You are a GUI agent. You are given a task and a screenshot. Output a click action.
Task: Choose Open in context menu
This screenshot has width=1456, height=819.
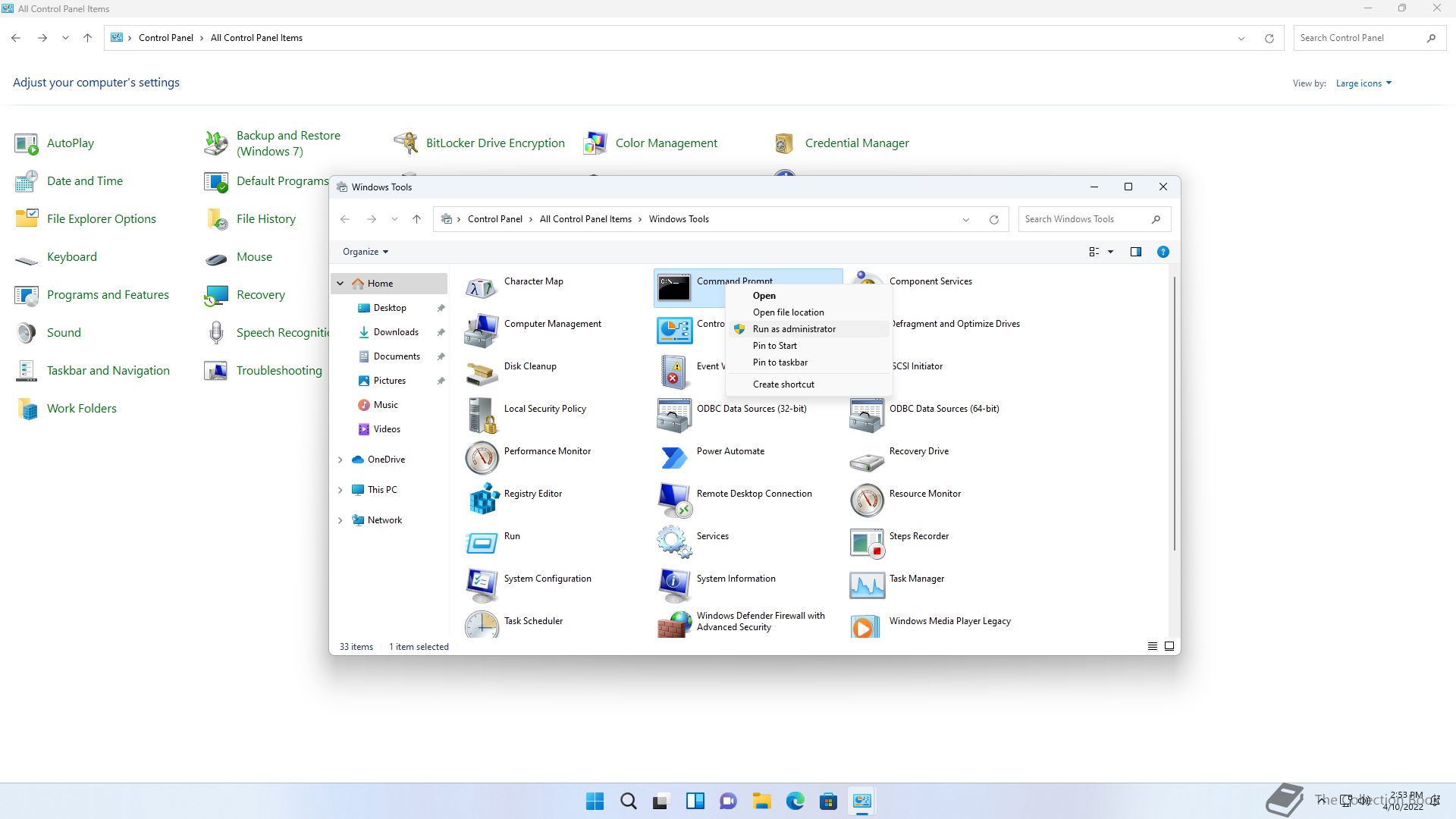pyautogui.click(x=808, y=296)
